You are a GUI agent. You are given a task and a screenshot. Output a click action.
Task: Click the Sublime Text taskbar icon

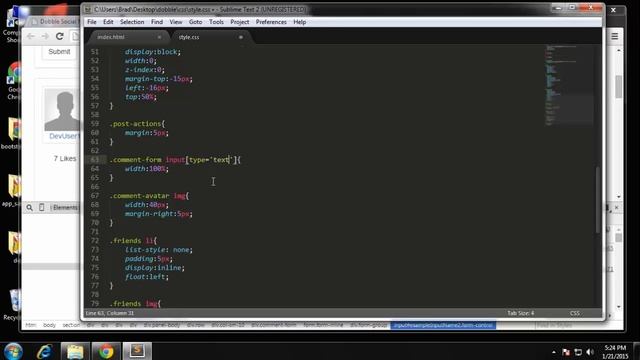137,351
